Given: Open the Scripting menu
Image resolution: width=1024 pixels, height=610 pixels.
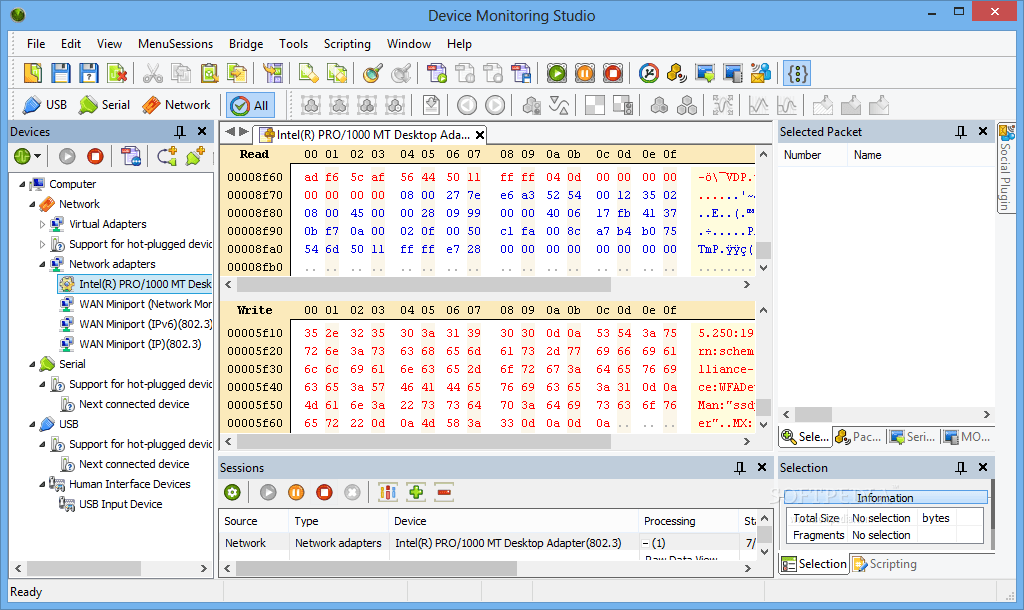Looking at the screenshot, I should [x=347, y=44].
